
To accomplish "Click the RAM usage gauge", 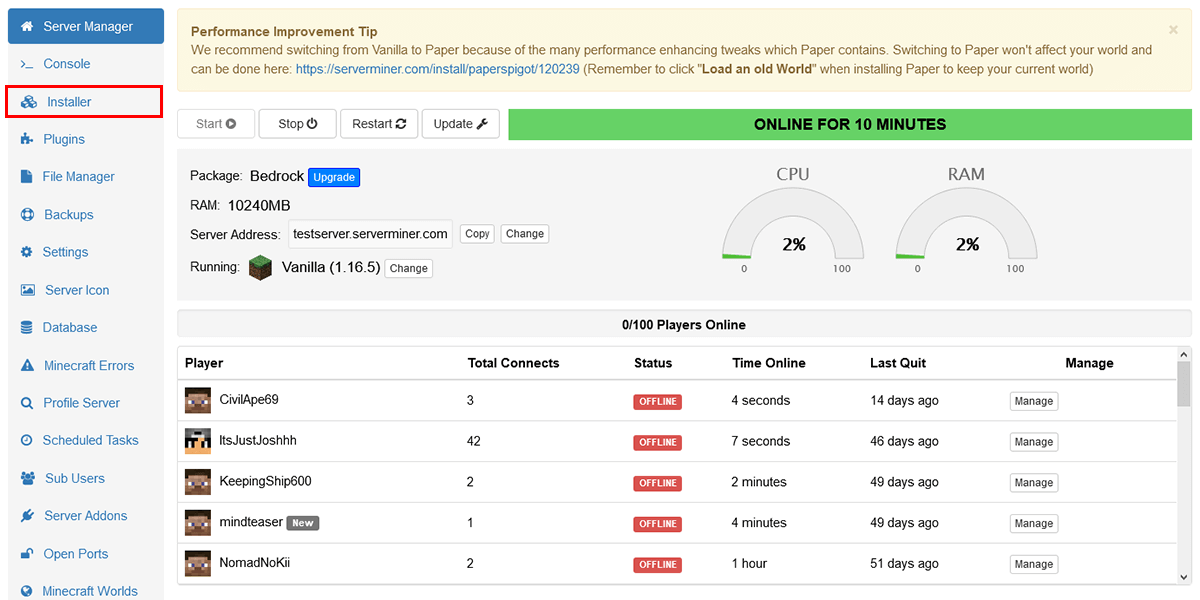I will coord(967,224).
